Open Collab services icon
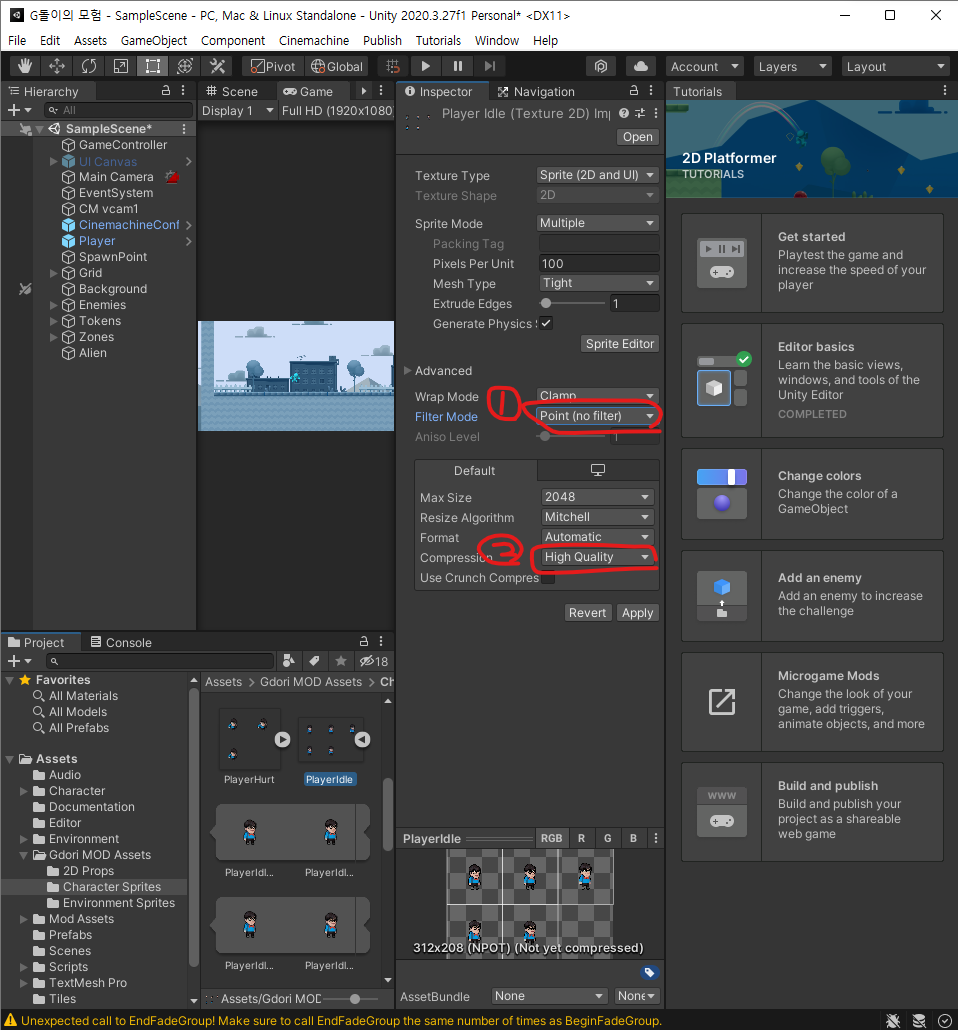Screen dimensions: 958x1030 (x=601, y=66)
